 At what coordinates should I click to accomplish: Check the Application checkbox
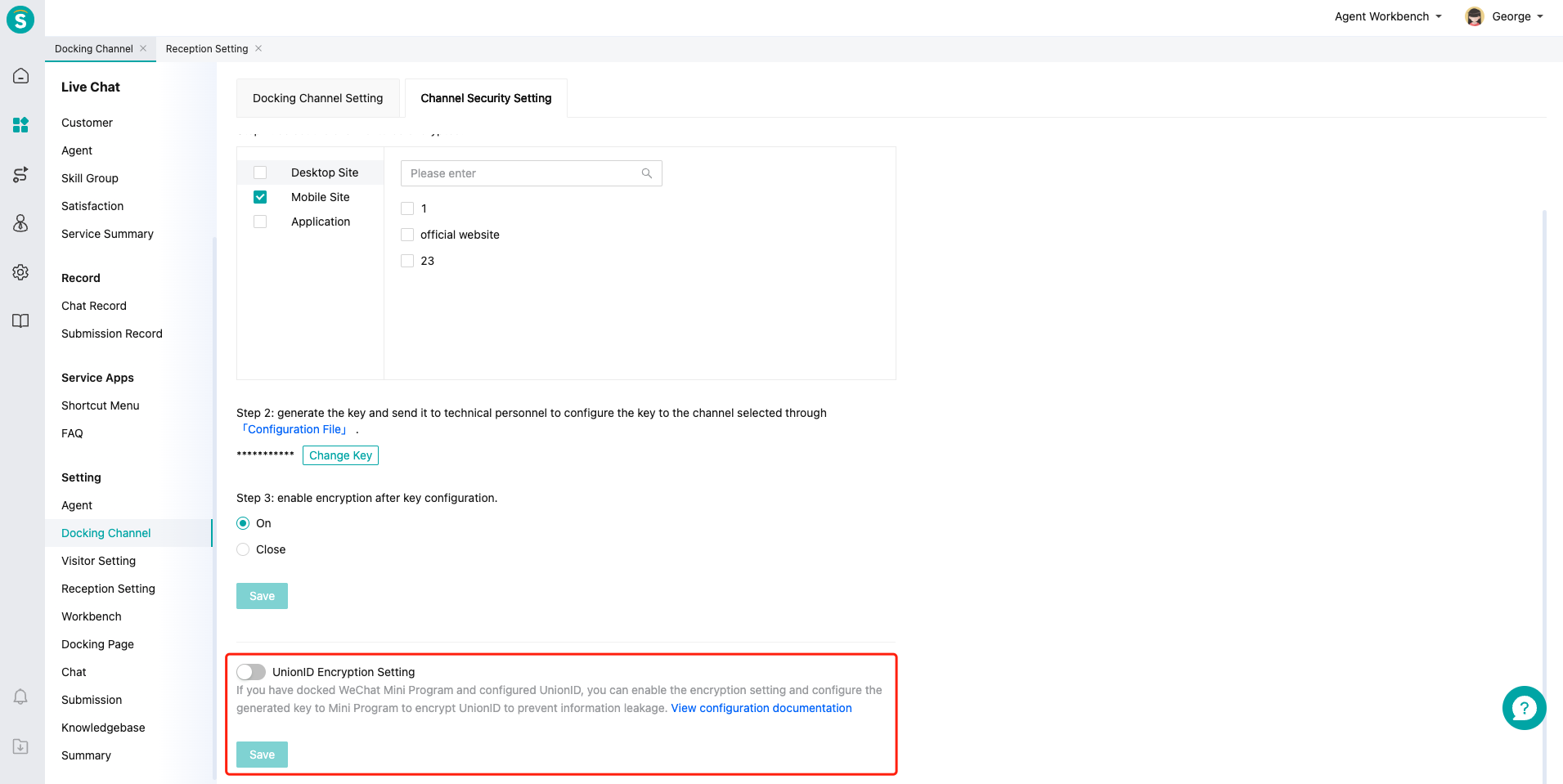[260, 222]
